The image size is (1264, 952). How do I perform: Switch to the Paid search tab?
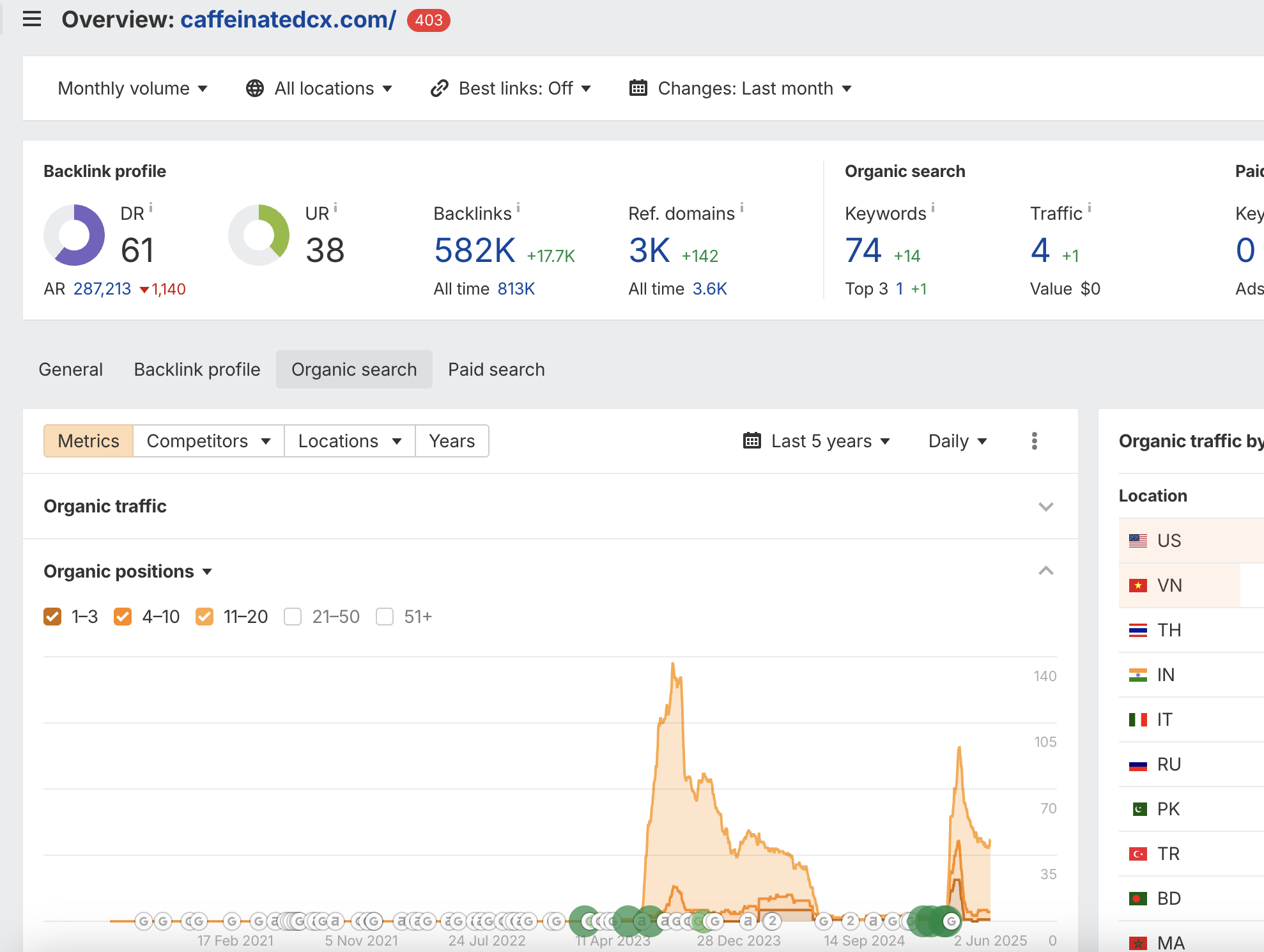coord(497,369)
